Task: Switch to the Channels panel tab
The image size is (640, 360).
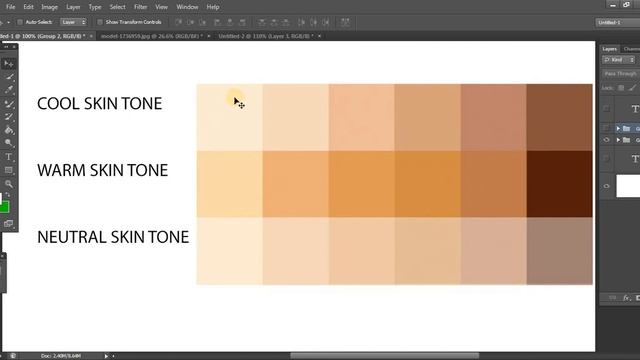Action: [x=631, y=49]
